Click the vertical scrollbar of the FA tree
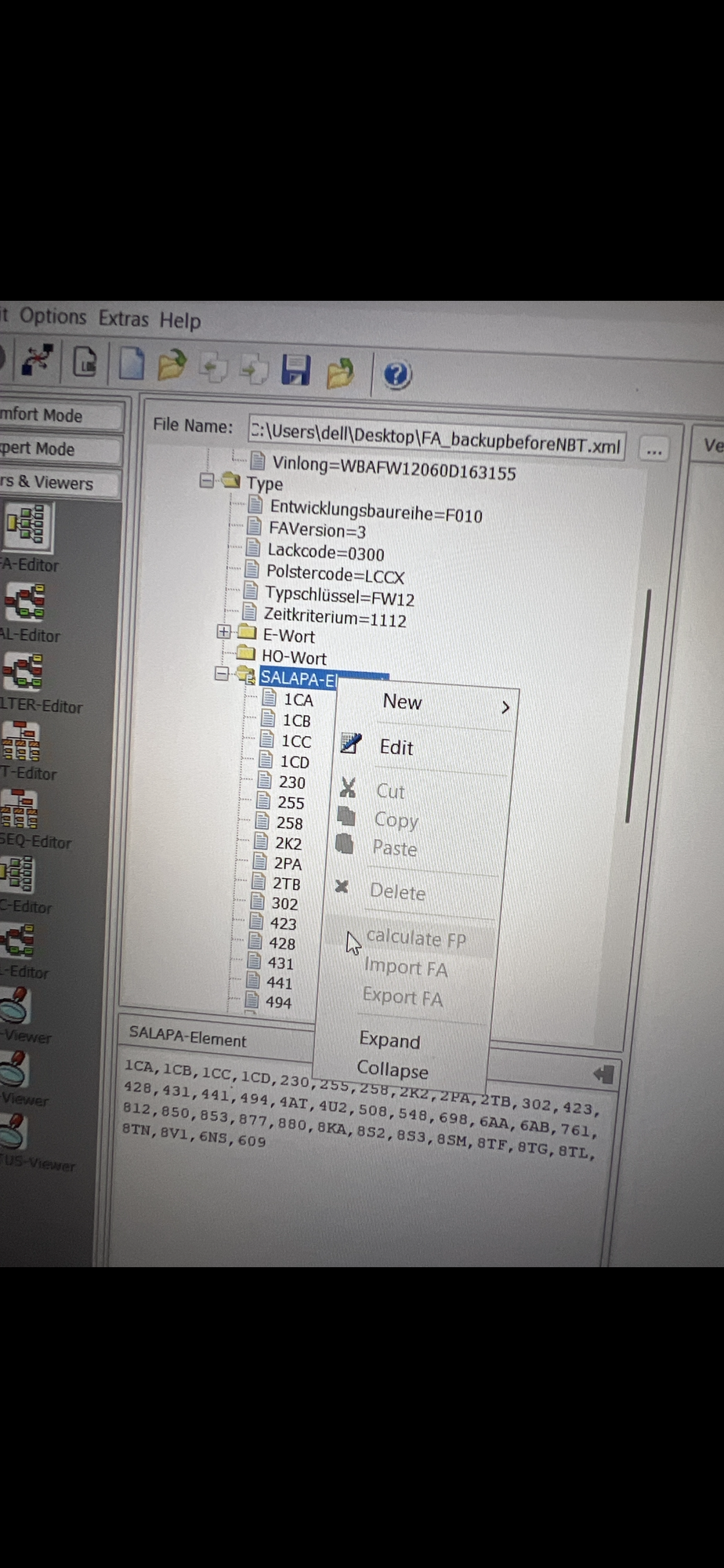Image resolution: width=724 pixels, height=1568 pixels. tap(637, 706)
